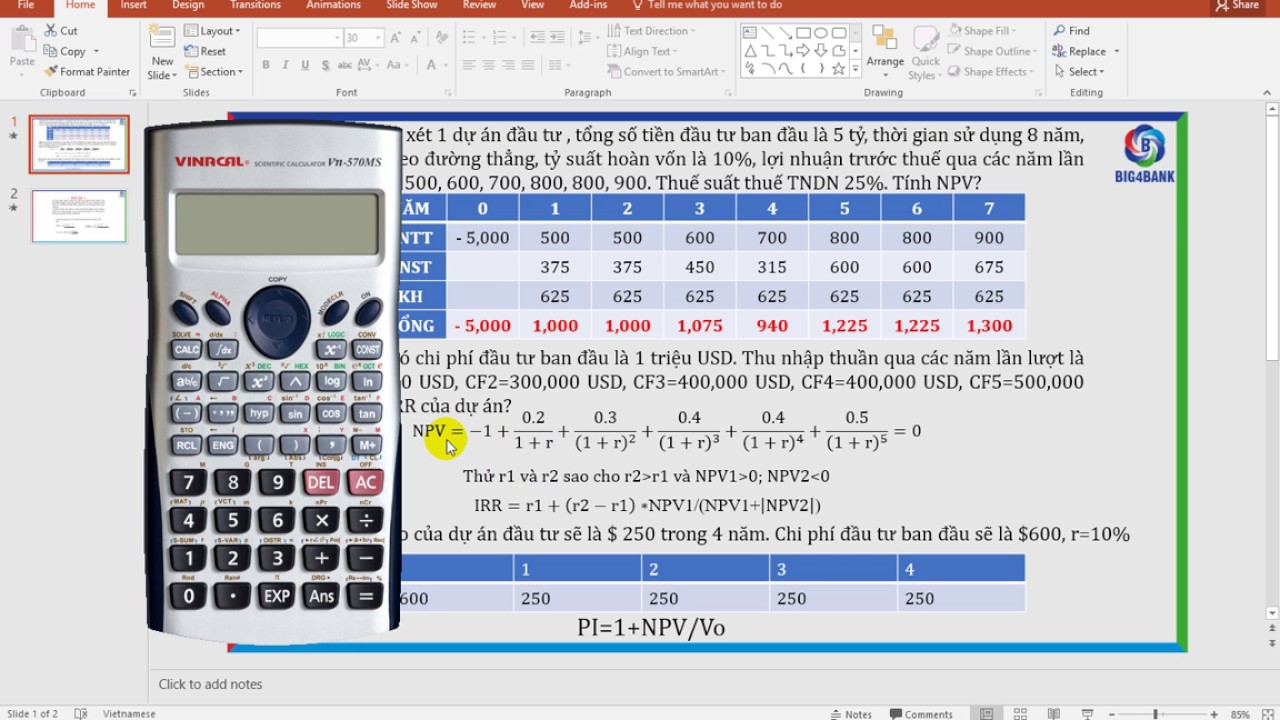1280x720 pixels.
Task: Toggle Bold formatting
Action: click(266, 65)
